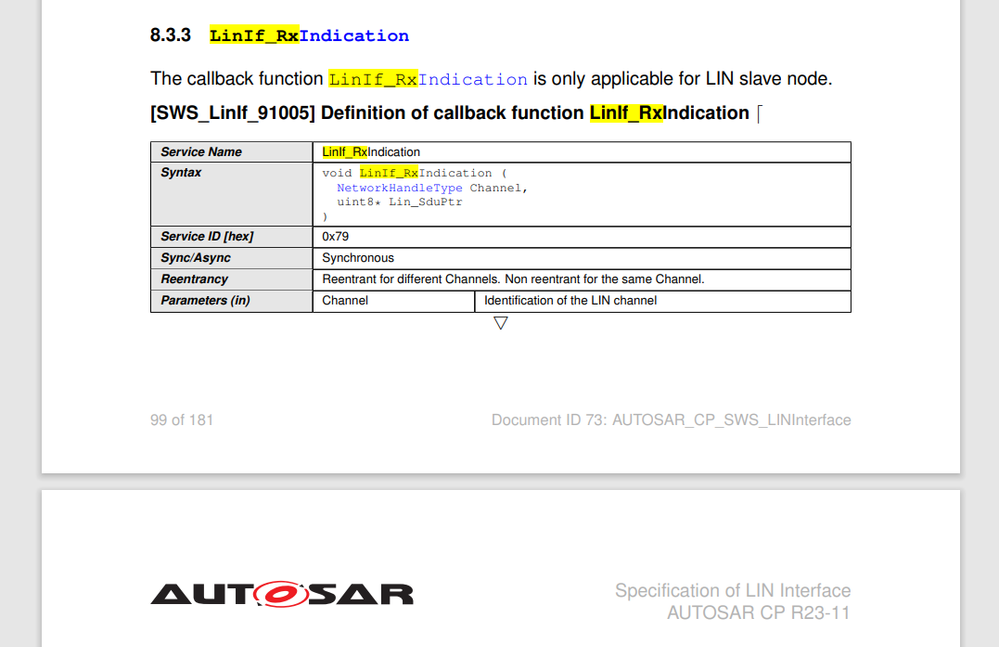Click the red O emblem in the AUTOSAR logo
999x647 pixels.
click(x=280, y=594)
